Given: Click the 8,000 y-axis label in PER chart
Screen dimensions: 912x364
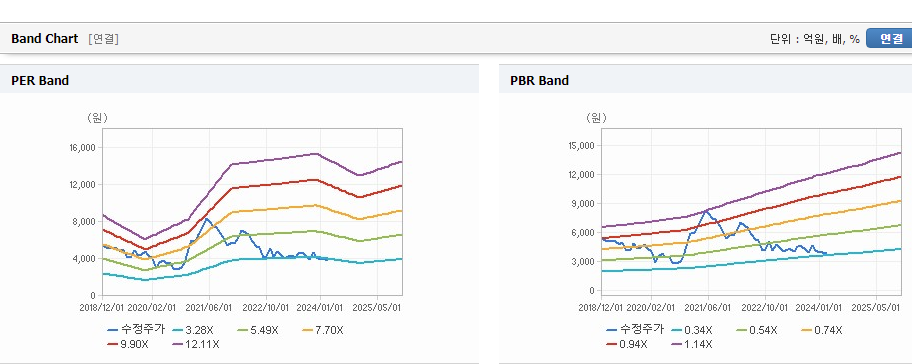Looking at the screenshot, I should click(84, 222).
